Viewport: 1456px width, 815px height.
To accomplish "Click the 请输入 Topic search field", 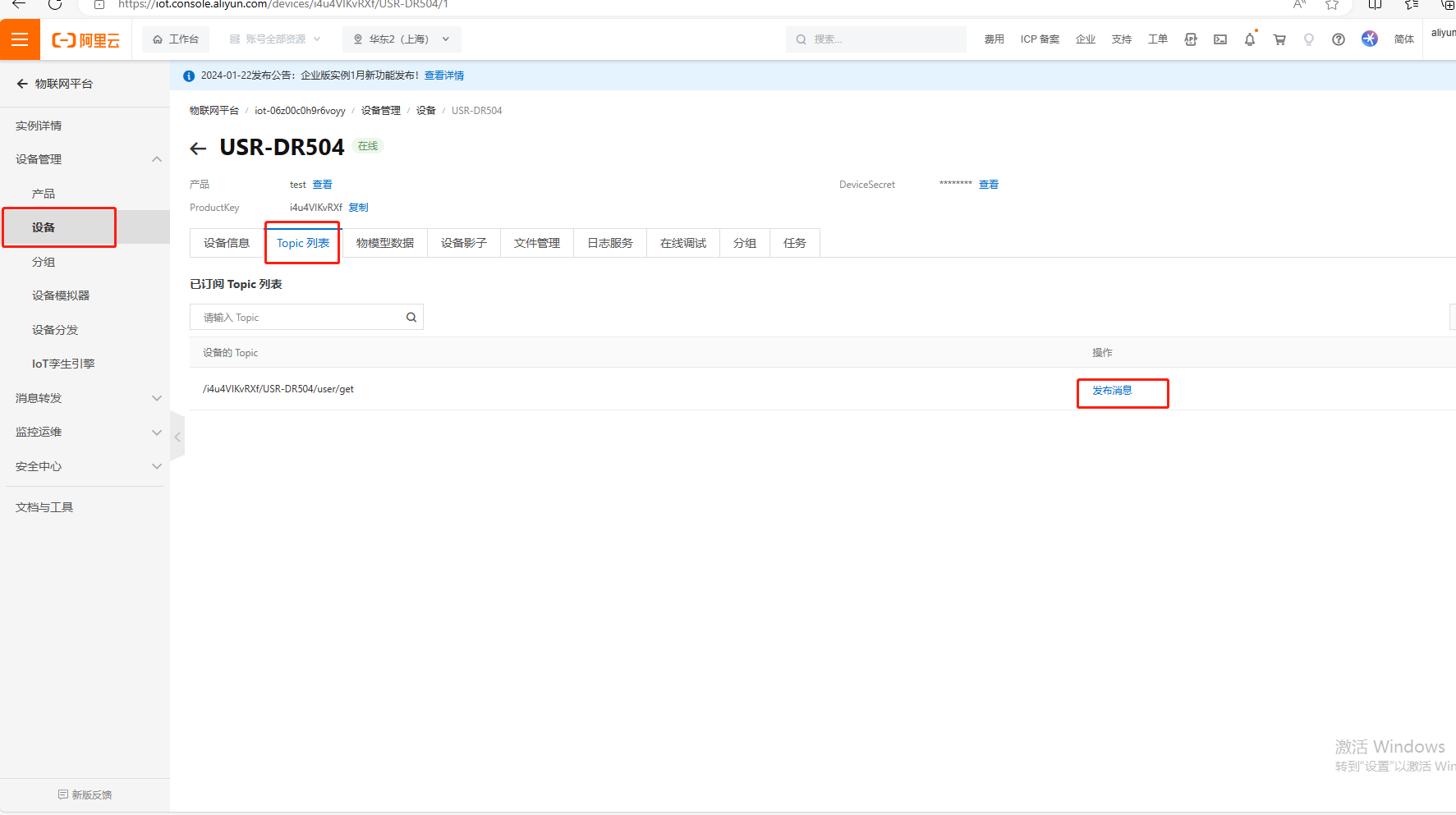I will tap(300, 318).
